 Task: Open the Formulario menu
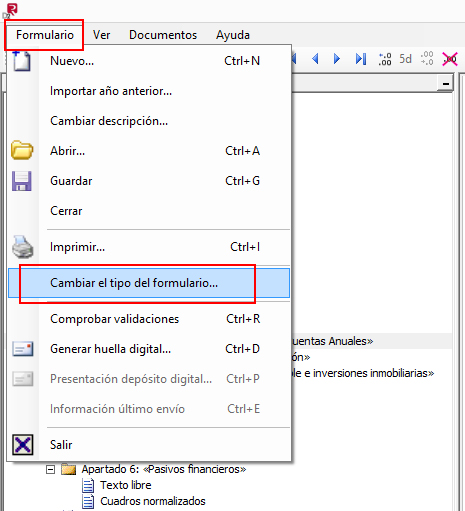tap(45, 35)
